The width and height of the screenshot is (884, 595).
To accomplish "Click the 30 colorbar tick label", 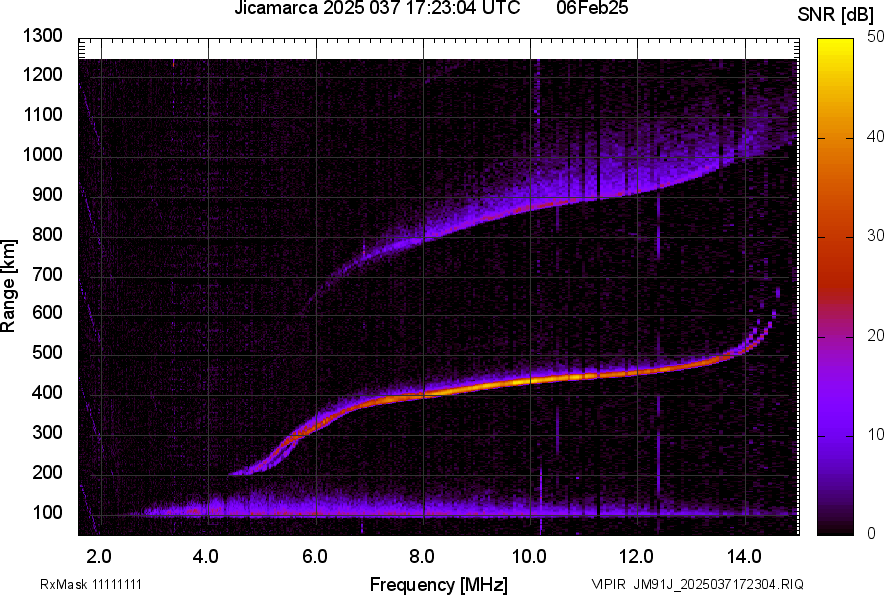I will pyautogui.click(x=875, y=236).
